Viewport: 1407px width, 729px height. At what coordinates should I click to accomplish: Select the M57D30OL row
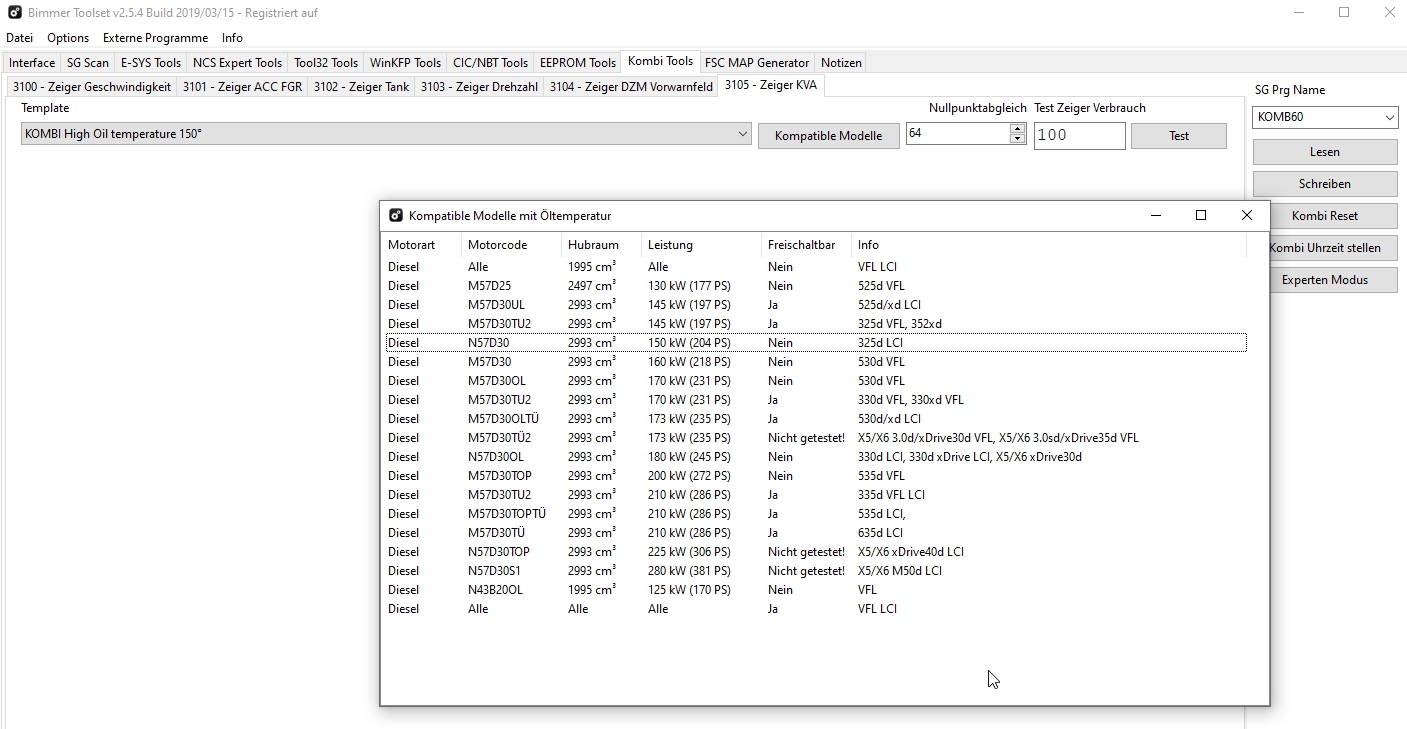click(816, 381)
